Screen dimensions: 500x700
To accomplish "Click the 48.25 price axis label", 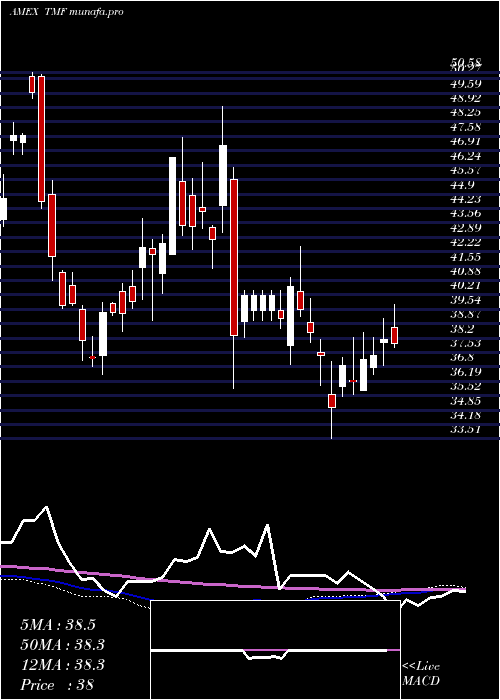I will 465,112.
